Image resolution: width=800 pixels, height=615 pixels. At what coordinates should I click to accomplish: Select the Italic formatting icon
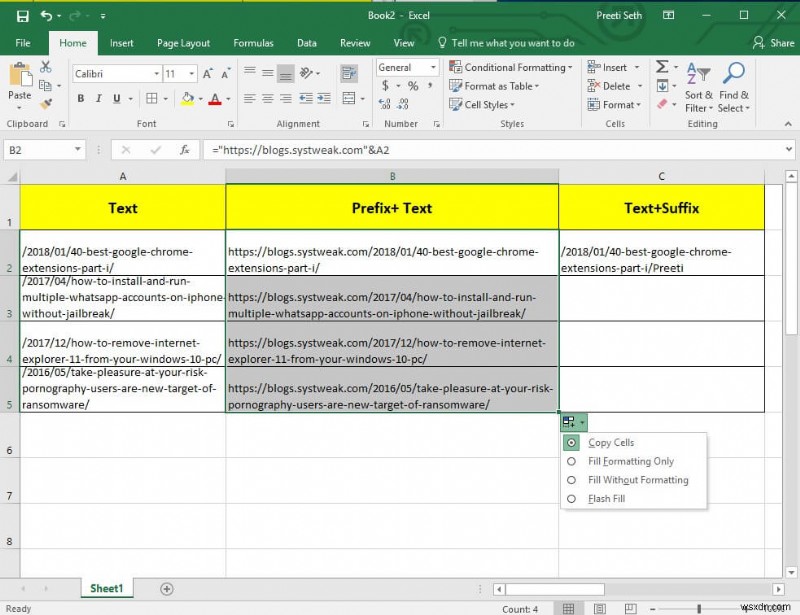(x=98, y=97)
